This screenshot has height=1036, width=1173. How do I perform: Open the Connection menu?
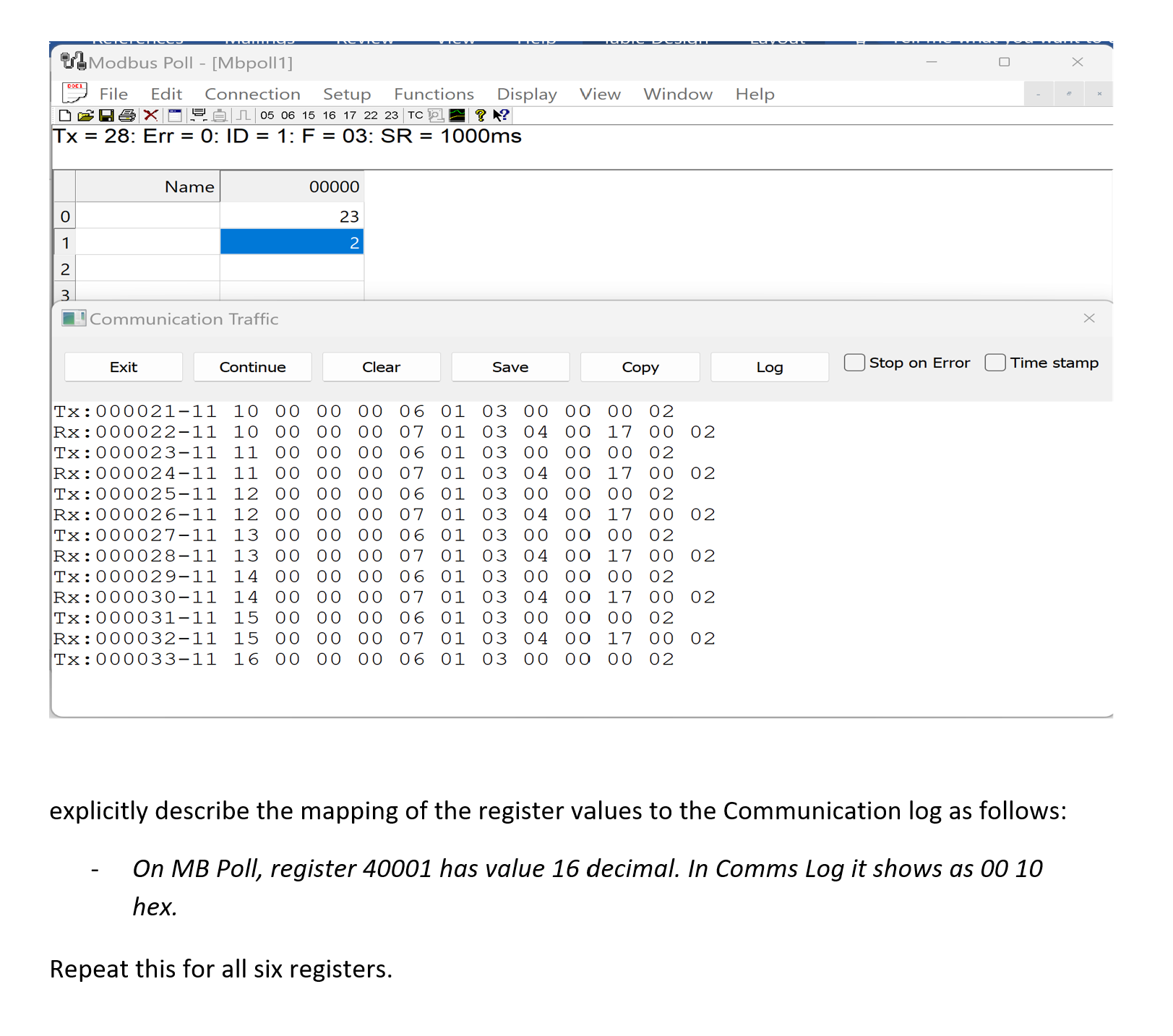click(x=252, y=94)
